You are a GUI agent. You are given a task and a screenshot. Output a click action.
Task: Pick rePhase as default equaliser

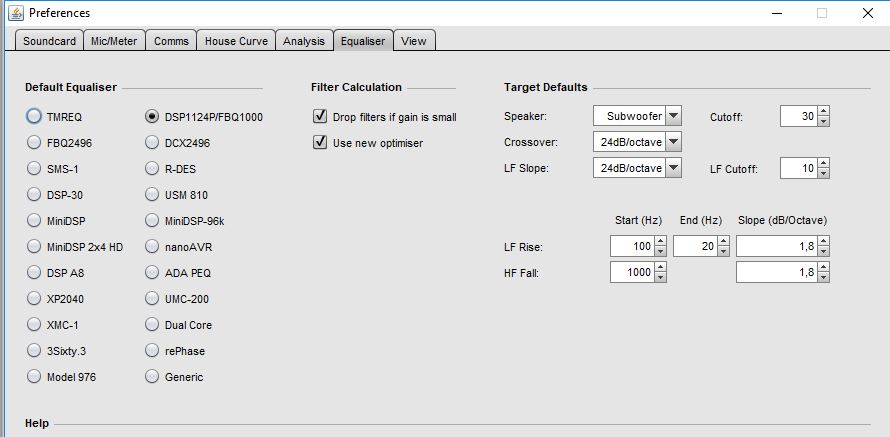pos(152,351)
